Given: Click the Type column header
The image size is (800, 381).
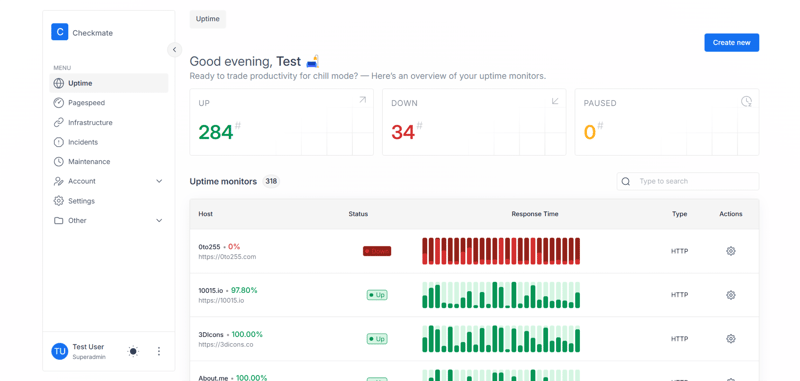Looking at the screenshot, I should pos(680,214).
